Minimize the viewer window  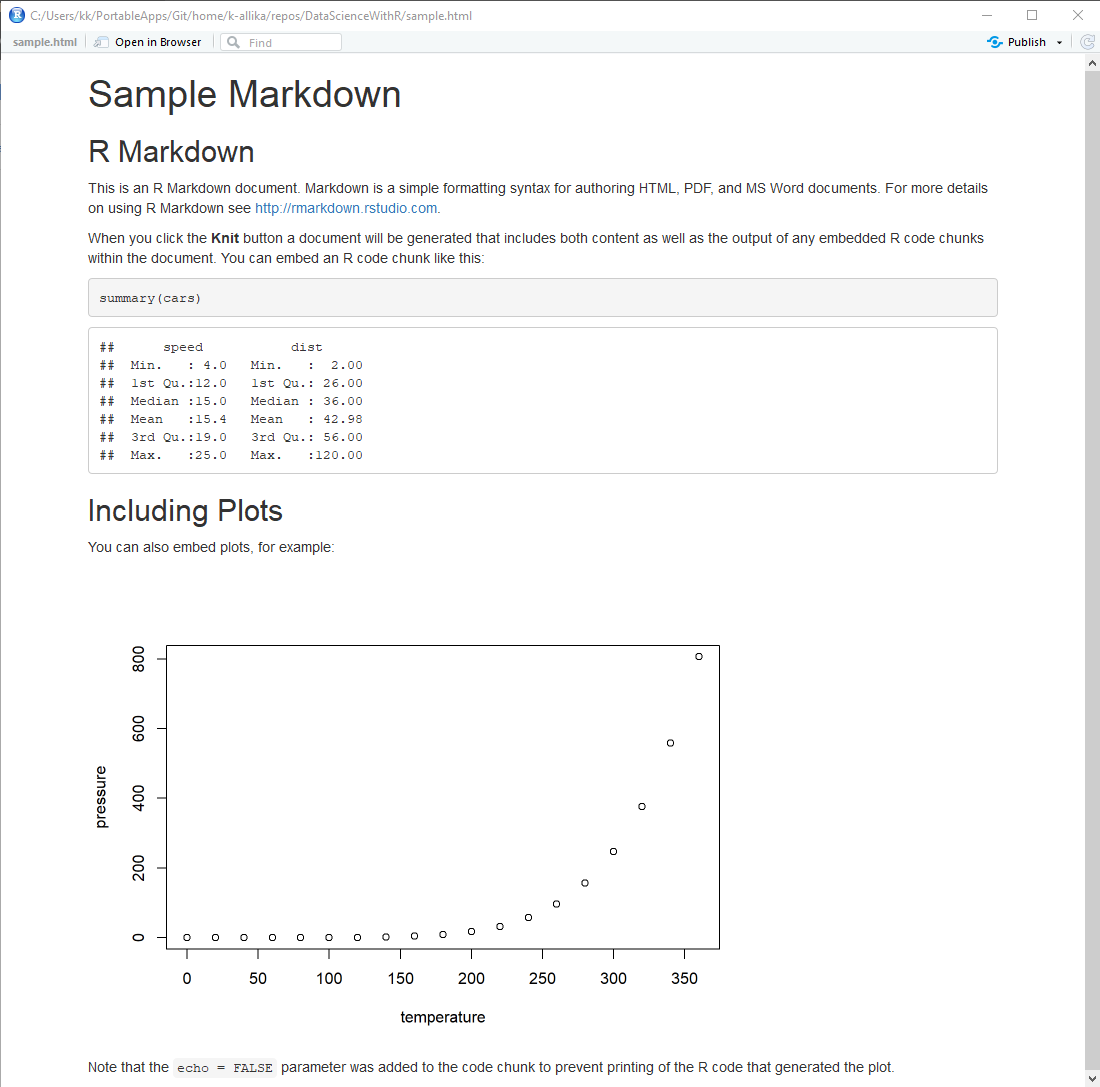[987, 15]
